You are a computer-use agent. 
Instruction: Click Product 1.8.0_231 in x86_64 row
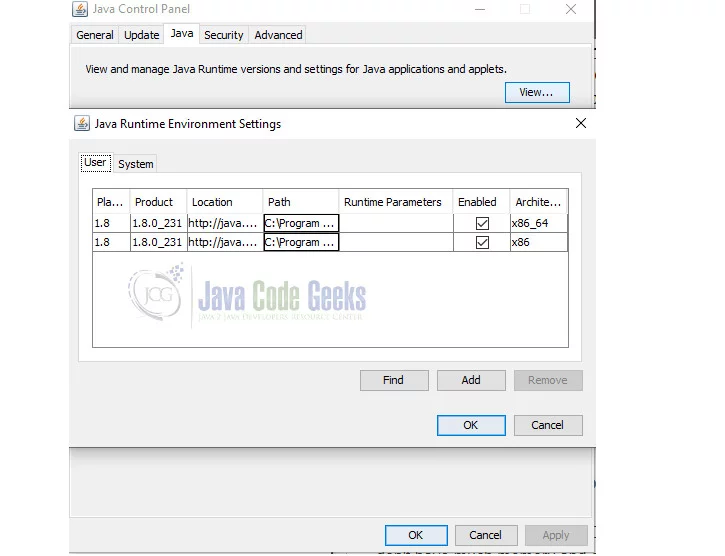pyautogui.click(x=158, y=223)
